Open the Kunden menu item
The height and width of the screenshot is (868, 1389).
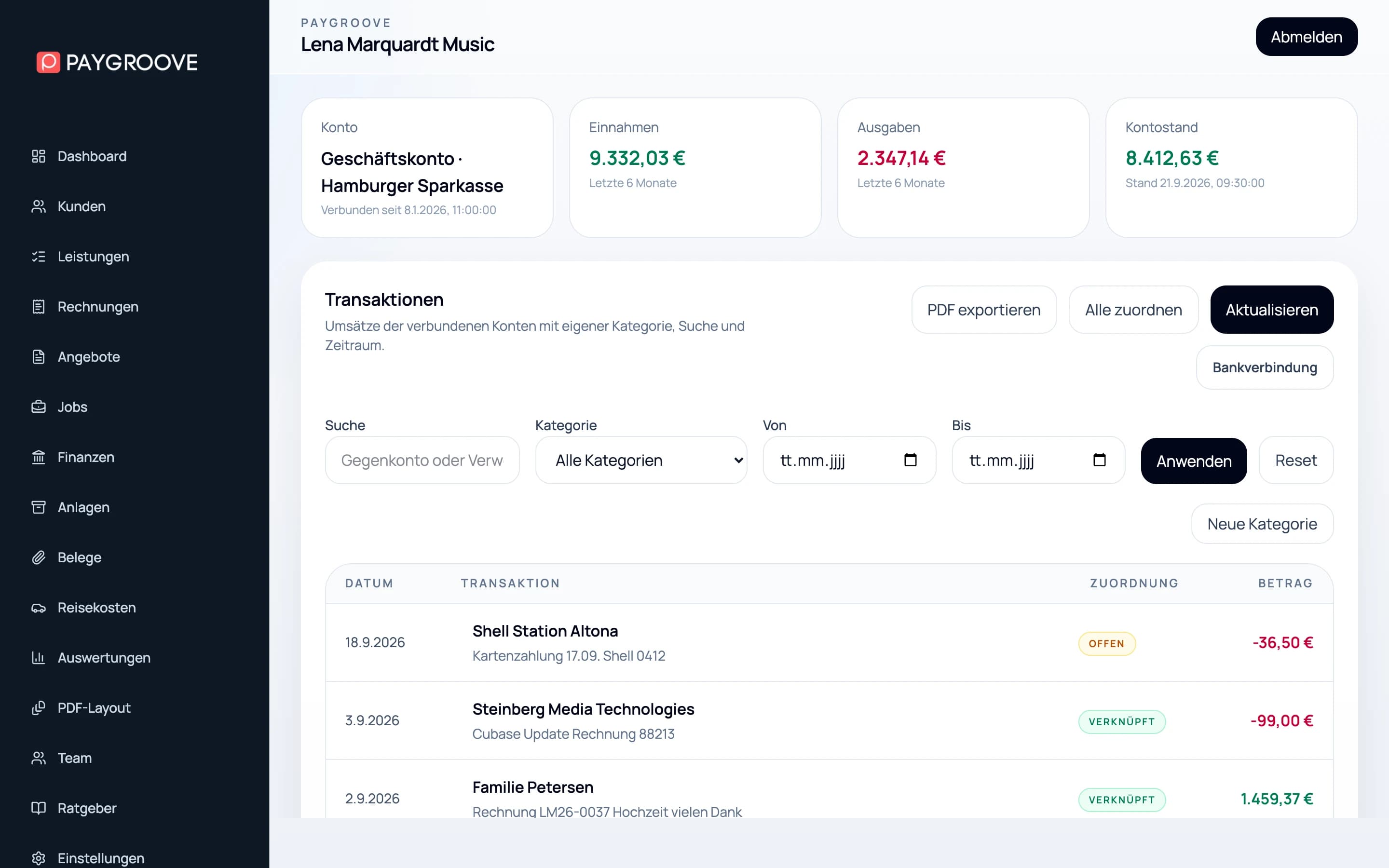coord(82,207)
